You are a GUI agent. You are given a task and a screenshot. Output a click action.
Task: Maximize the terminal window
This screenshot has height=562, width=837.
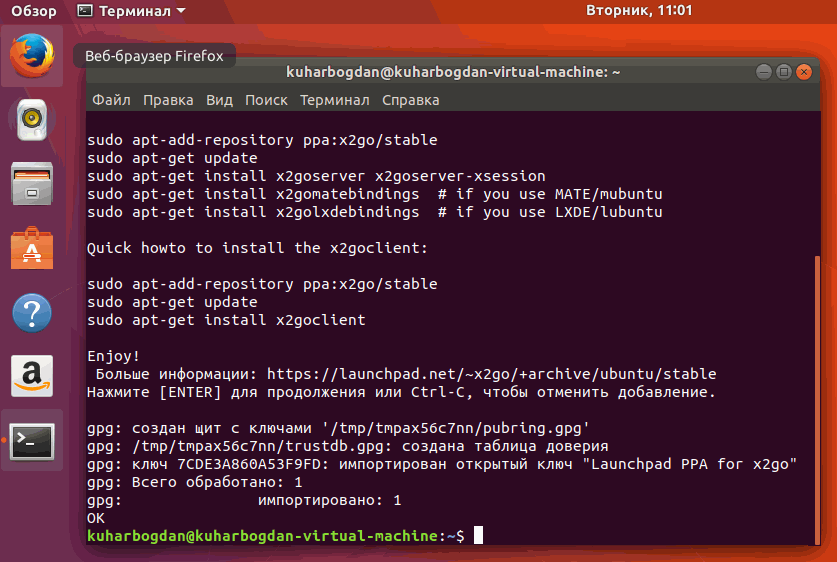tap(784, 72)
